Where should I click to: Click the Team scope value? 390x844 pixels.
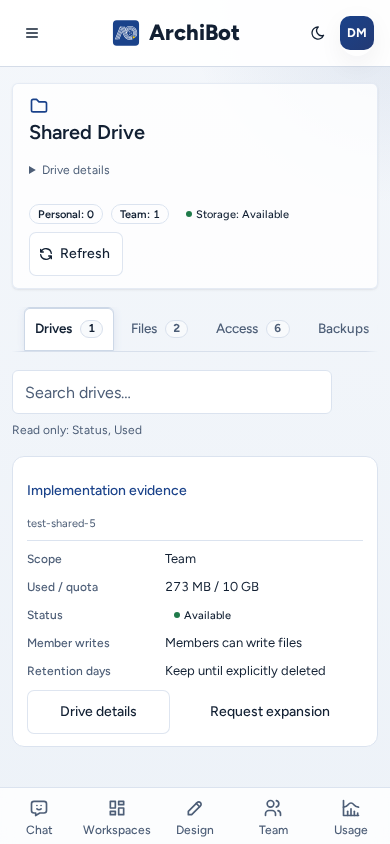pos(180,559)
